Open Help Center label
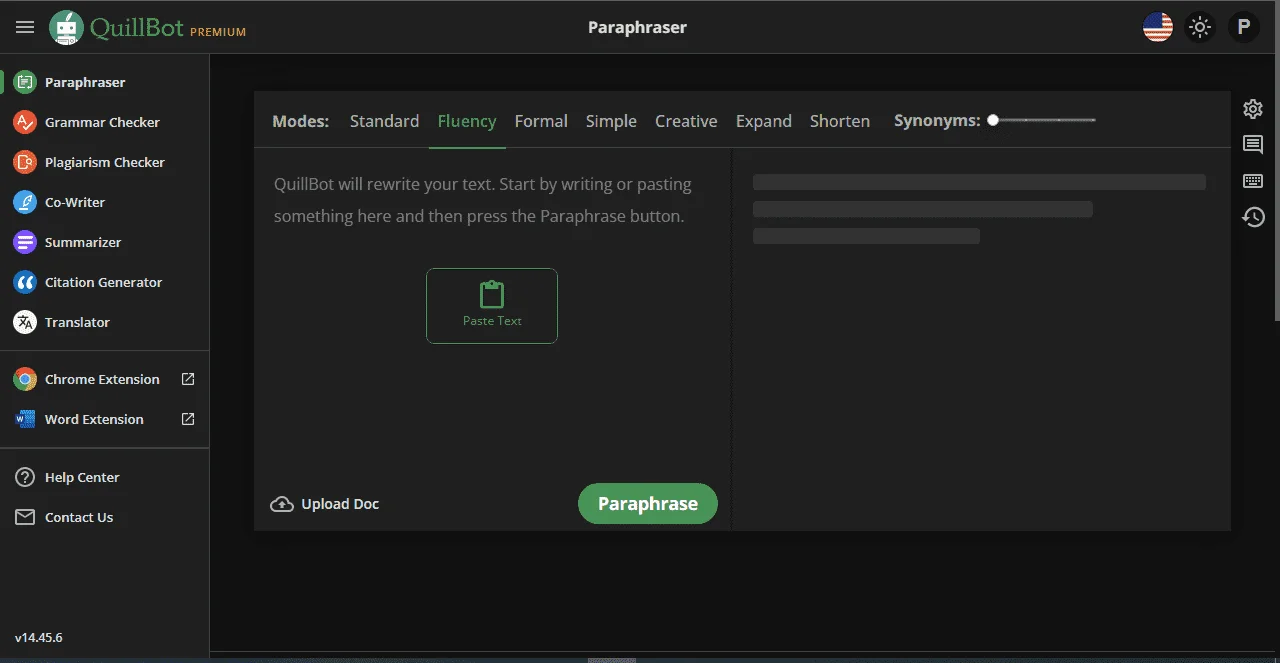Viewport: 1280px width, 663px height. pyautogui.click(x=82, y=477)
